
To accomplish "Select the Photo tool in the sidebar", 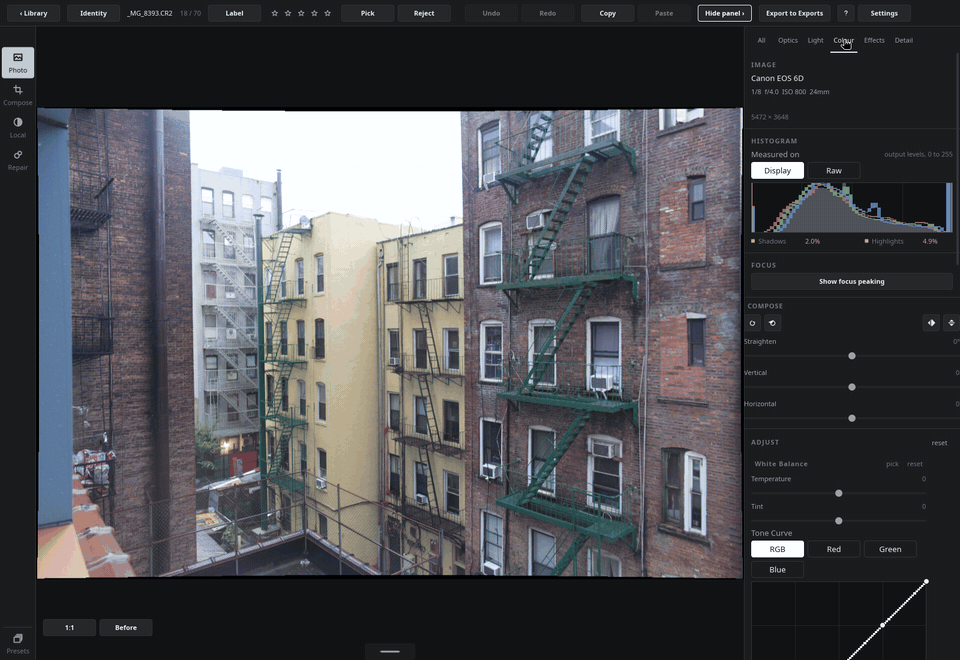I will pyautogui.click(x=18, y=62).
